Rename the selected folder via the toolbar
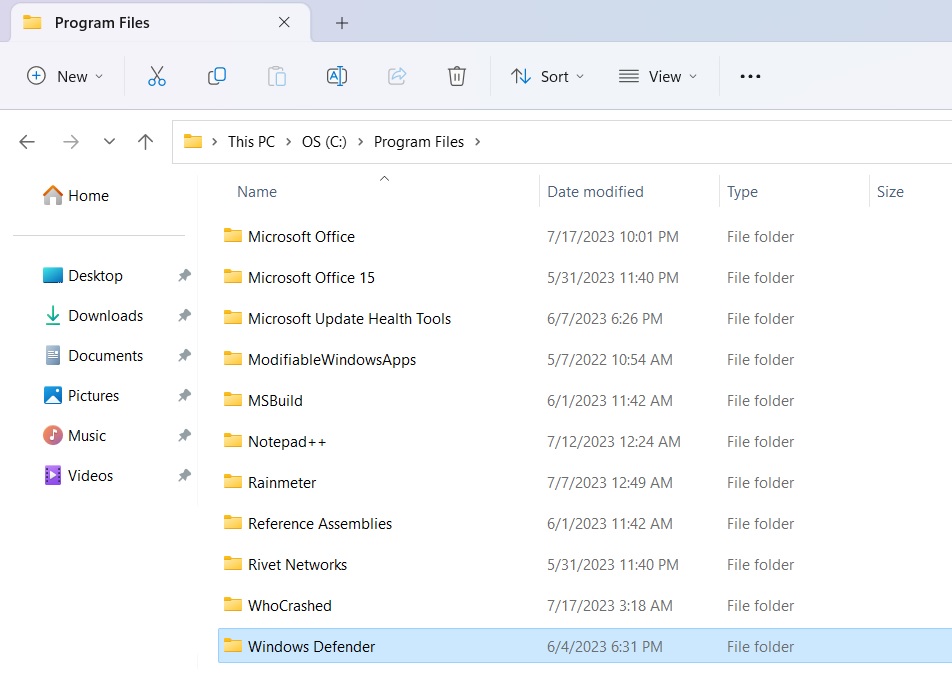952x674 pixels. (336, 75)
